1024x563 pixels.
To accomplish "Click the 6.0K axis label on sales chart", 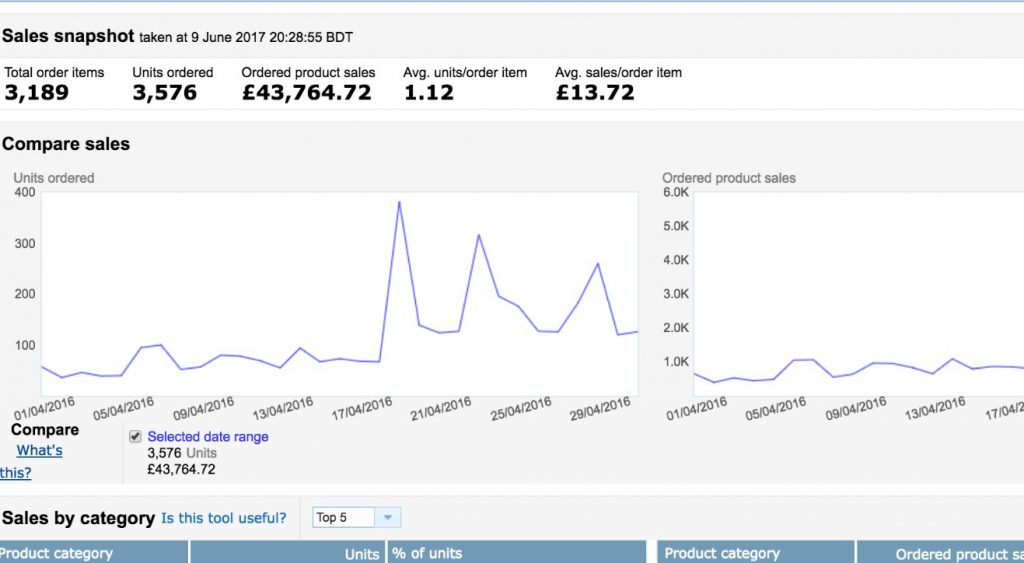I will tap(676, 192).
